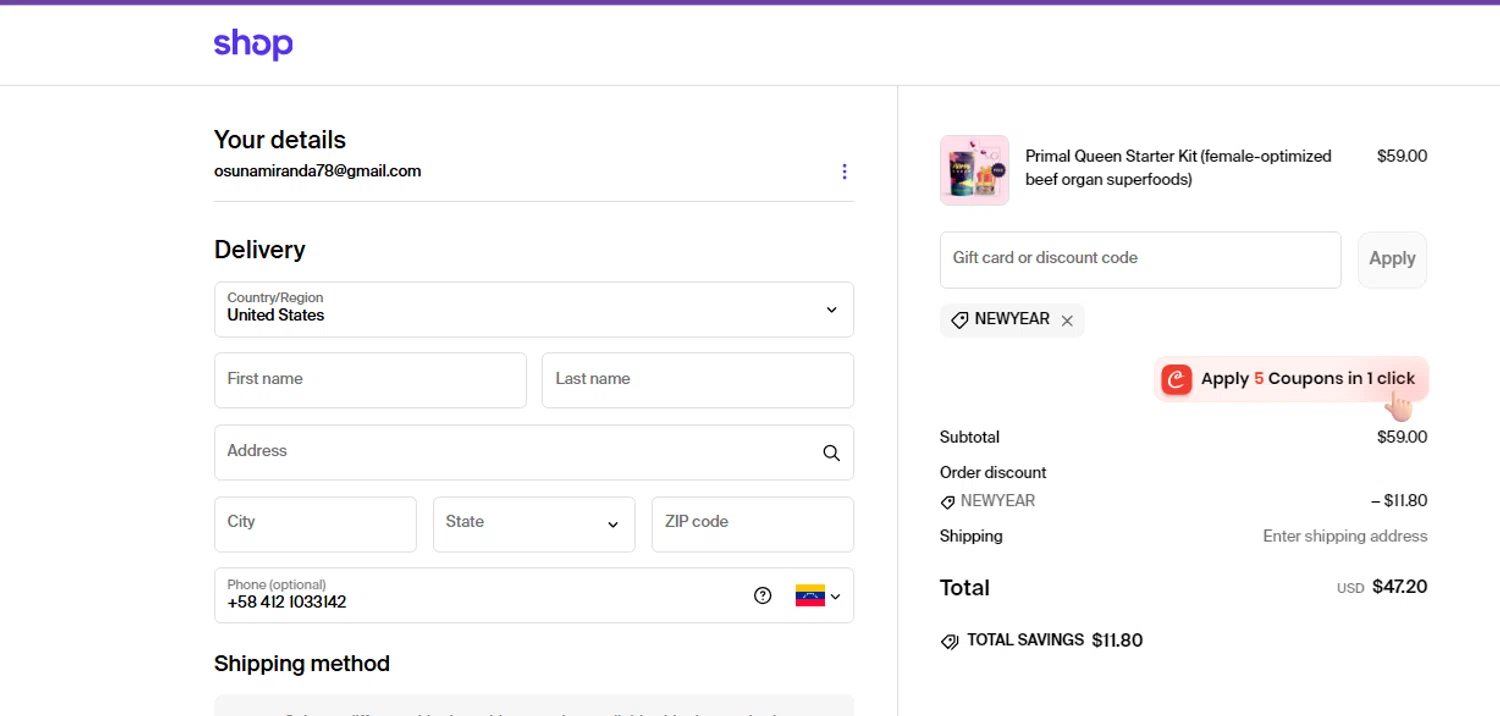Screen dimensions: 1500x716
Task: Click Apply 5 Coupons in 1 click
Action: click(1307, 379)
